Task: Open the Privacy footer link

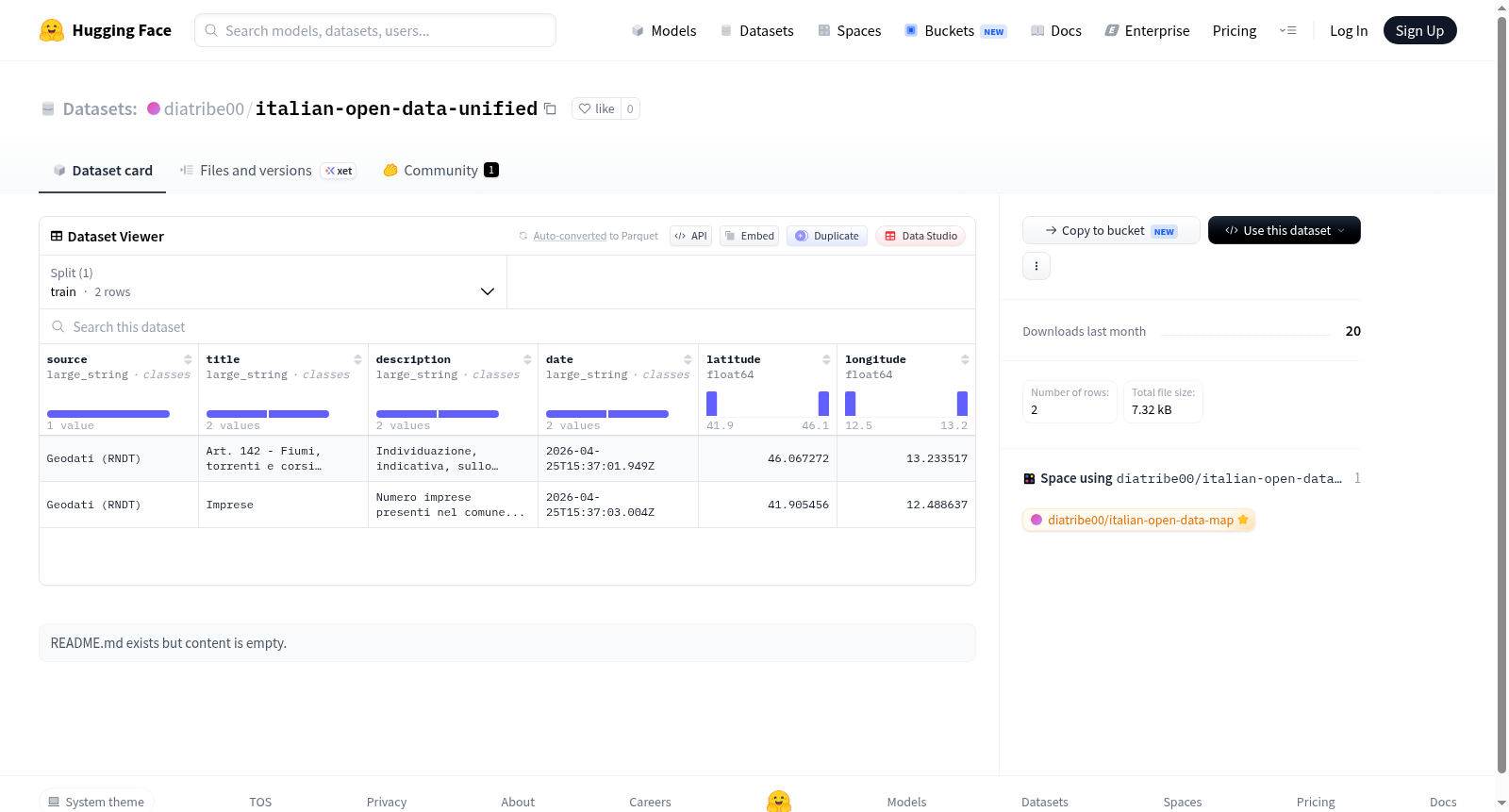Action: click(387, 802)
